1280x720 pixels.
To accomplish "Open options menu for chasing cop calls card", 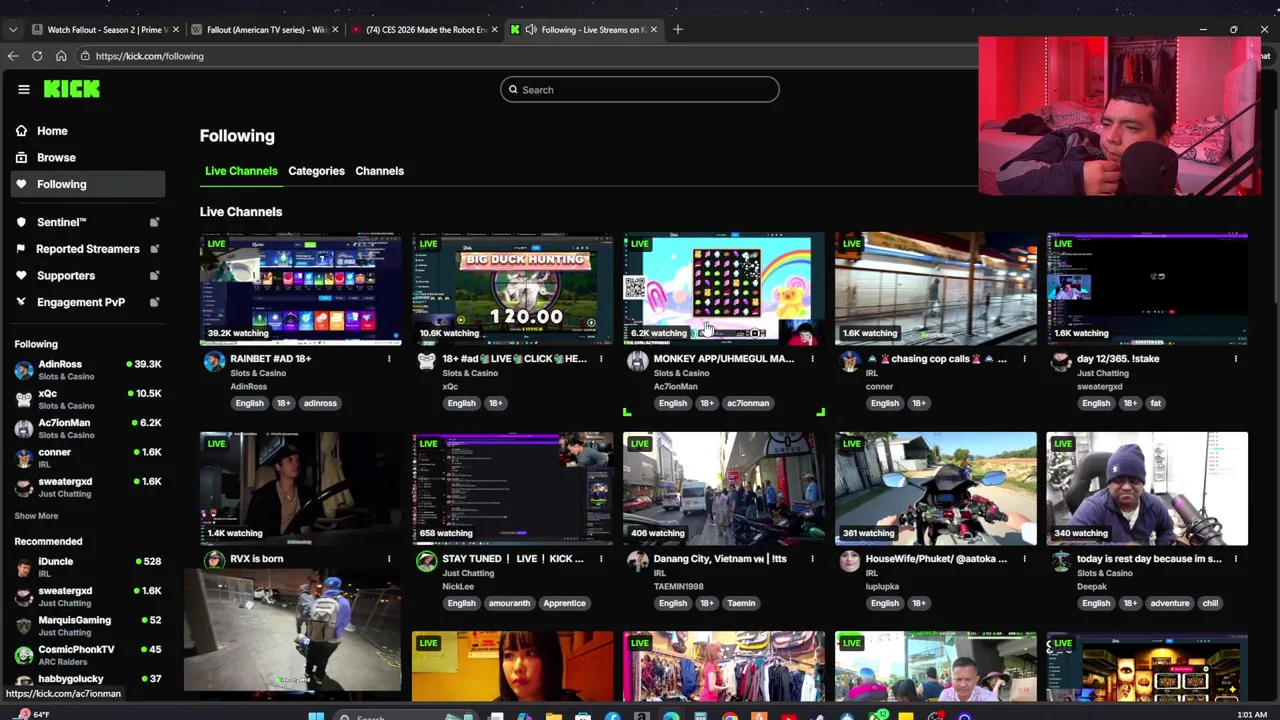I will (x=1024, y=359).
